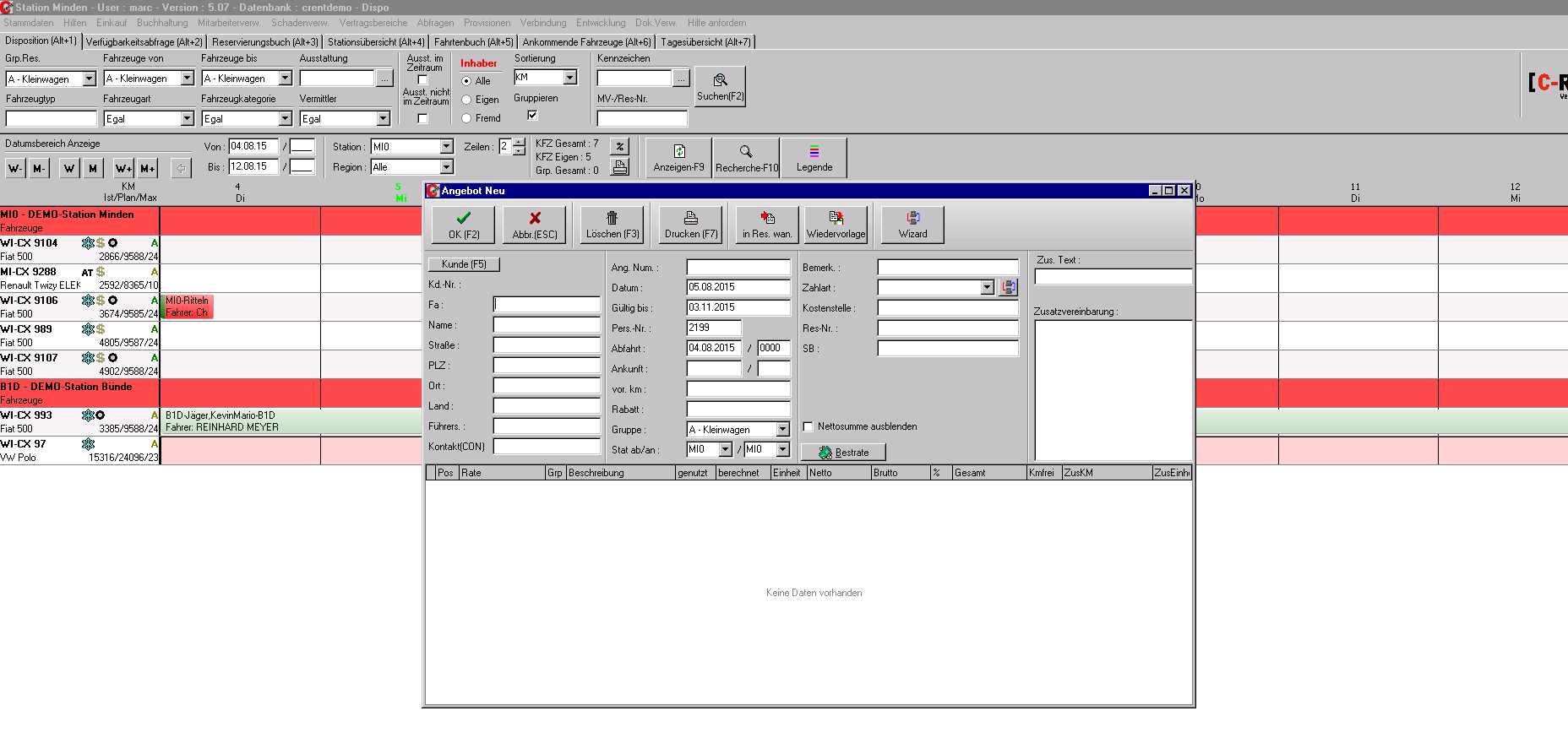Expand the Station MI0 dropdown
Image resolution: width=1568 pixels, height=754 pixels.
point(446,147)
